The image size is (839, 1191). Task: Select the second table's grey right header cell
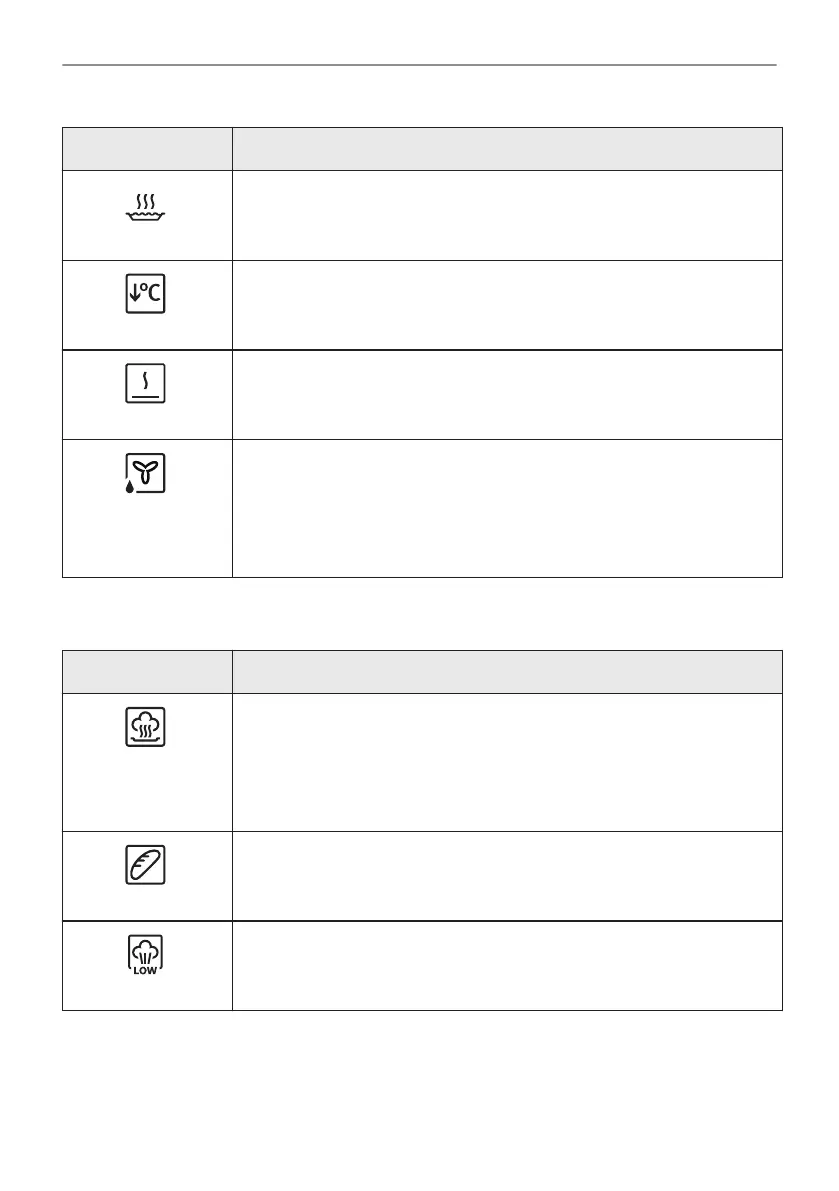tap(507, 672)
